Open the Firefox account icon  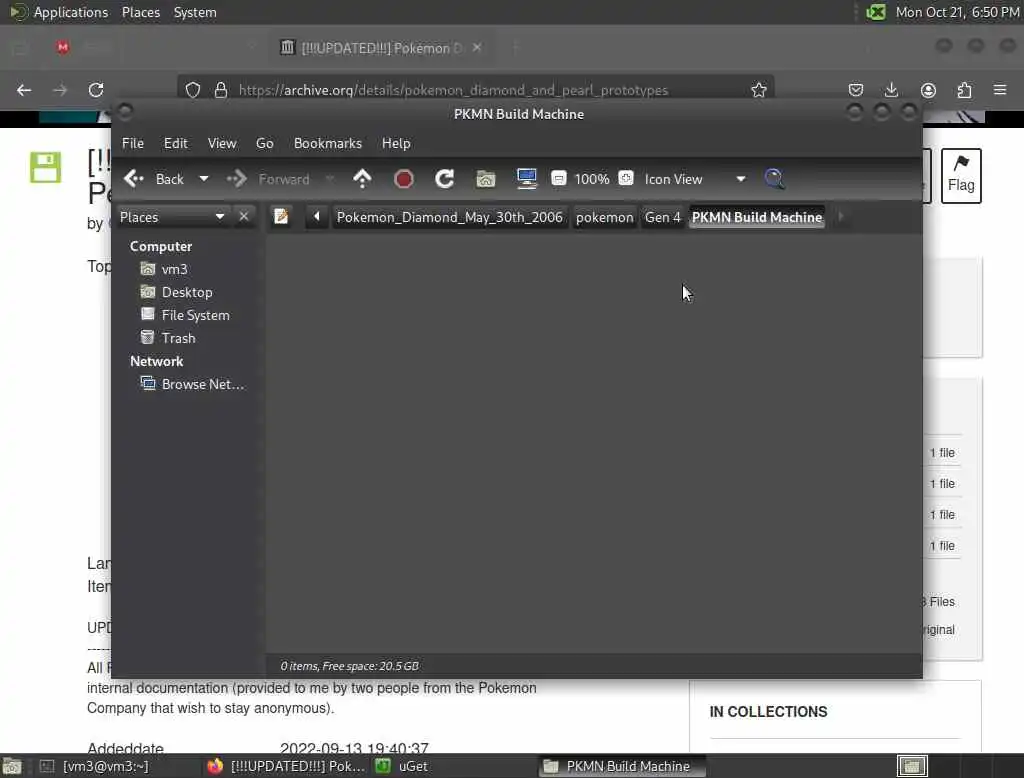928,90
